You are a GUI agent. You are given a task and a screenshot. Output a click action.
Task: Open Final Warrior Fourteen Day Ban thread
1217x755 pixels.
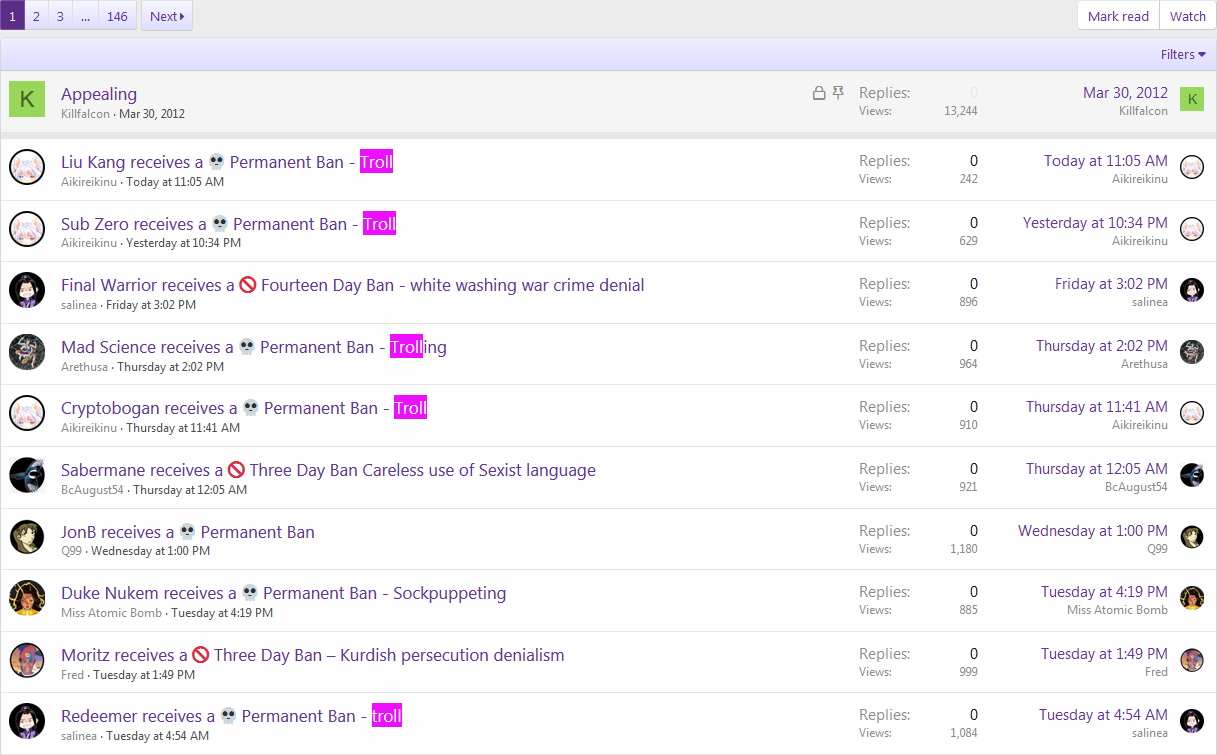point(353,285)
